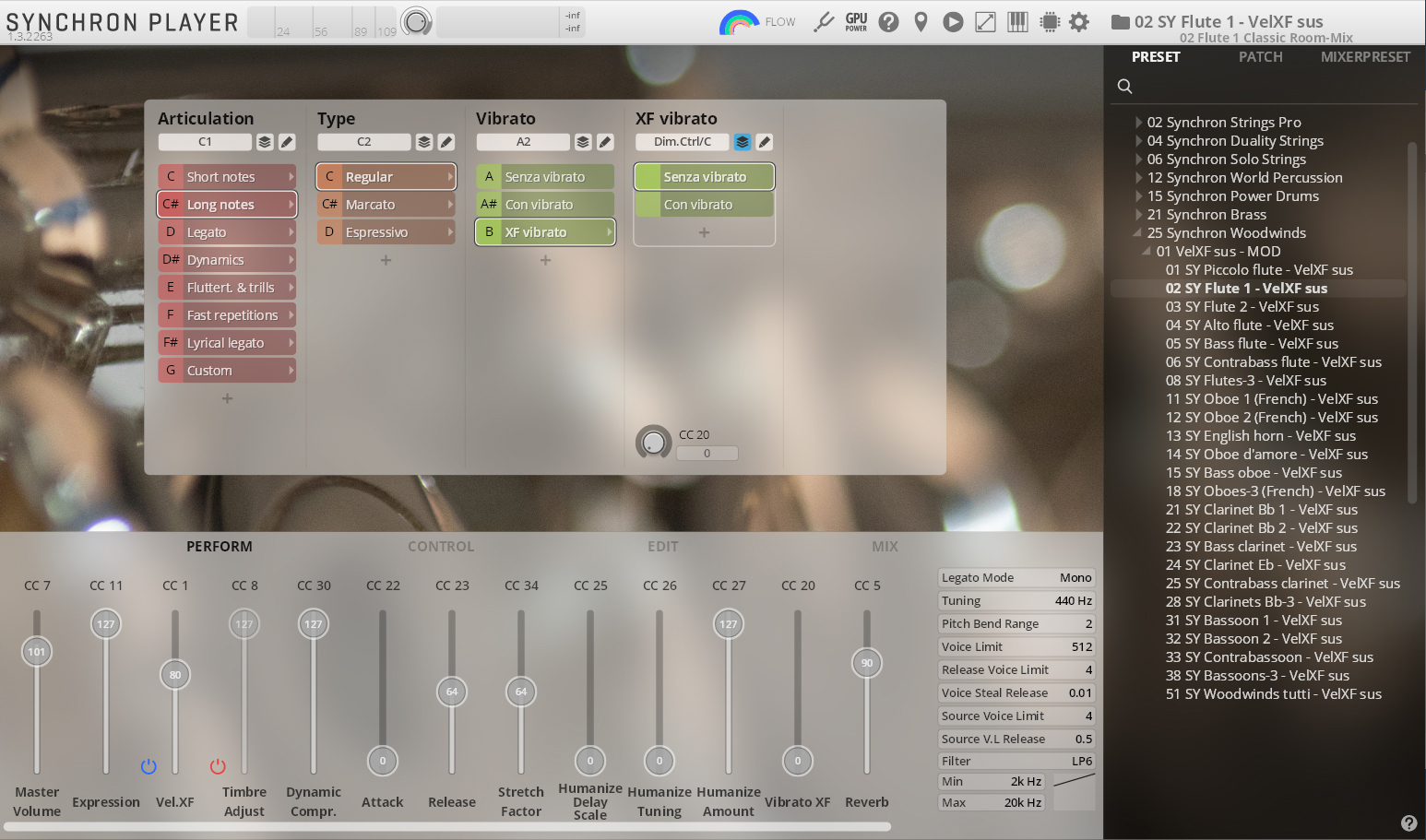
Task: Click the resize window icon
Action: (985, 22)
